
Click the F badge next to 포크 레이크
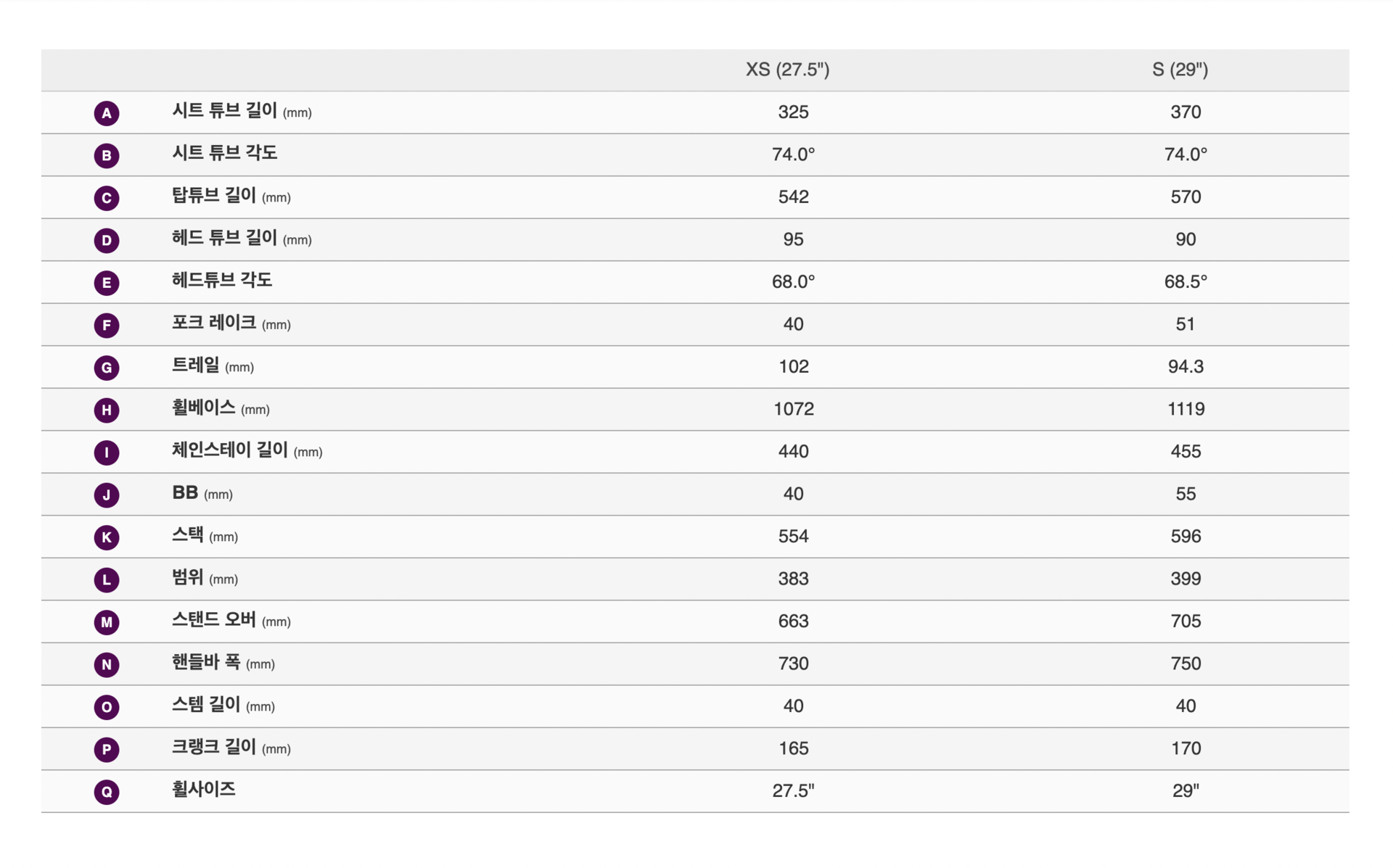(x=107, y=325)
